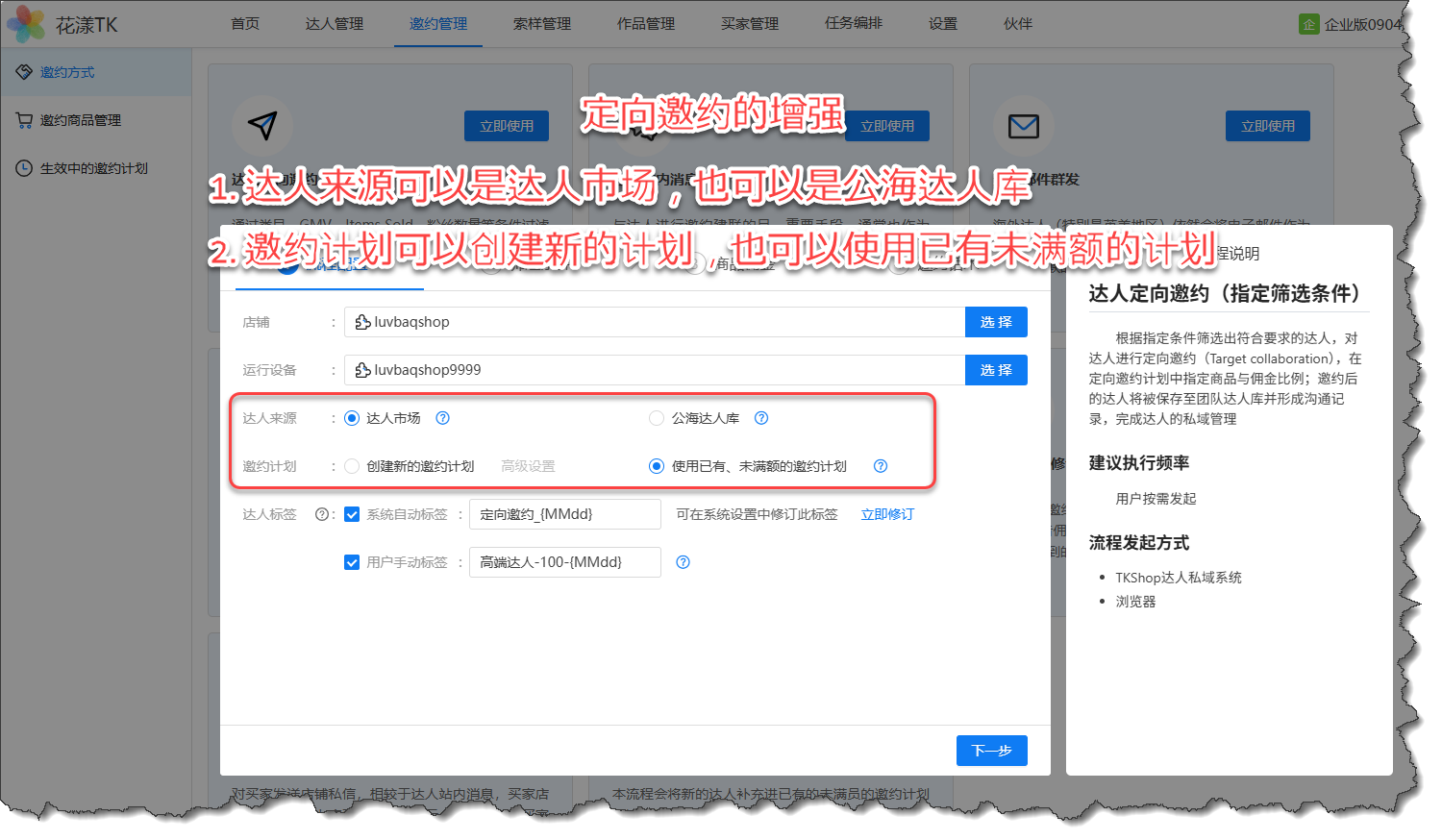Open device selector with 运行设备 选择 button
The height and width of the screenshot is (840, 1442).
click(996, 370)
